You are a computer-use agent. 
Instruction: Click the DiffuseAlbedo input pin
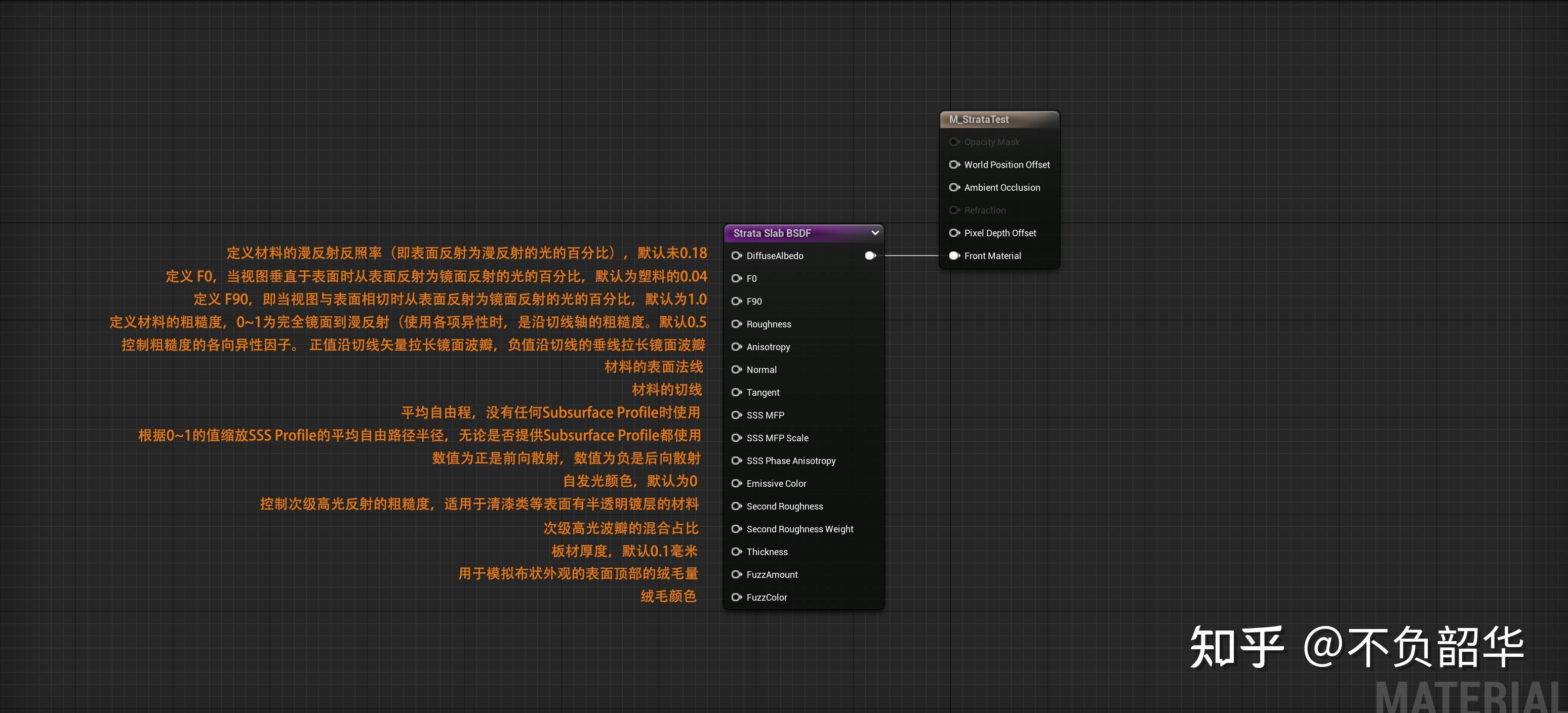click(x=736, y=256)
